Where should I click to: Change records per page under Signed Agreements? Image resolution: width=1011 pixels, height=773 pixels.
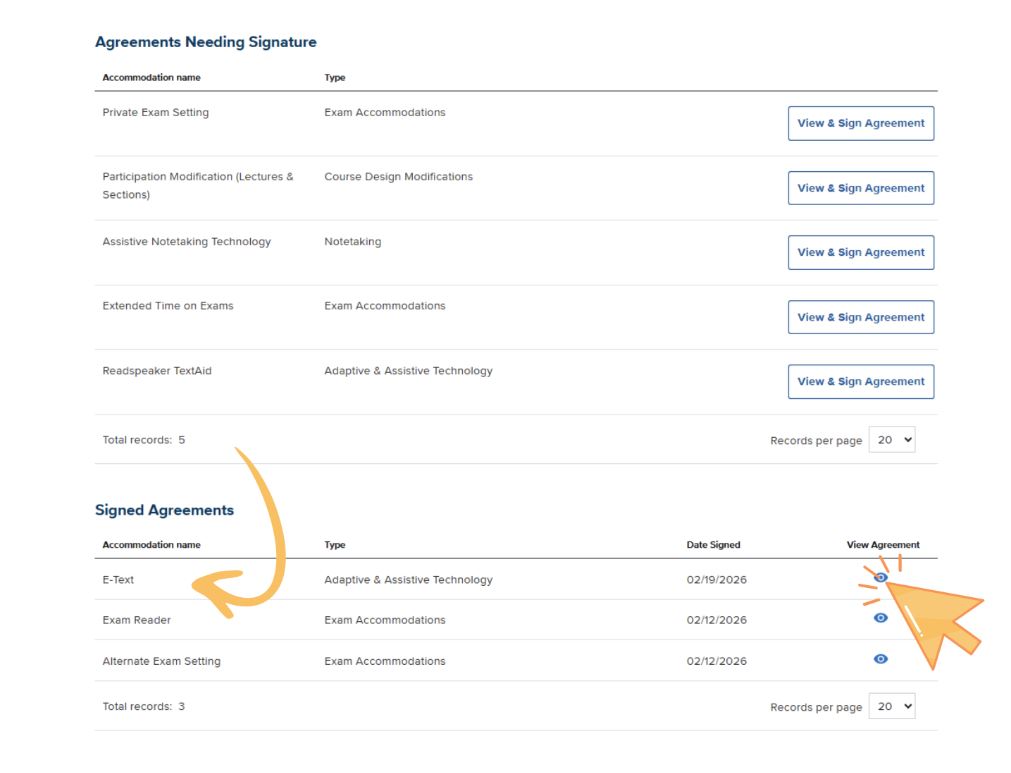[891, 706]
